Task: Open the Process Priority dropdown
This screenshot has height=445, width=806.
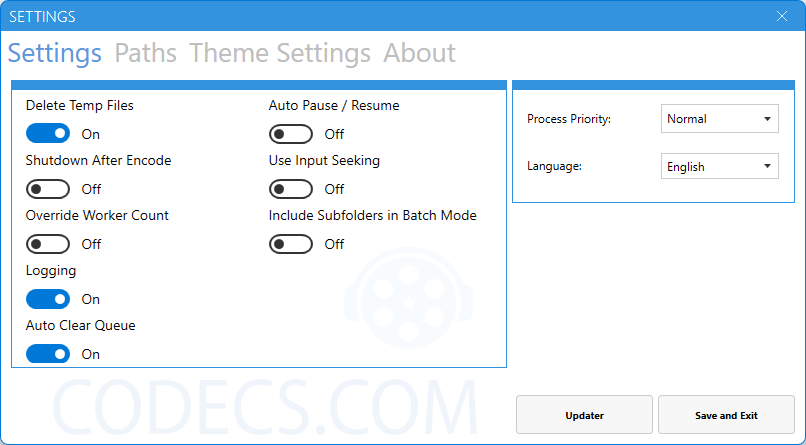Action: (720, 119)
